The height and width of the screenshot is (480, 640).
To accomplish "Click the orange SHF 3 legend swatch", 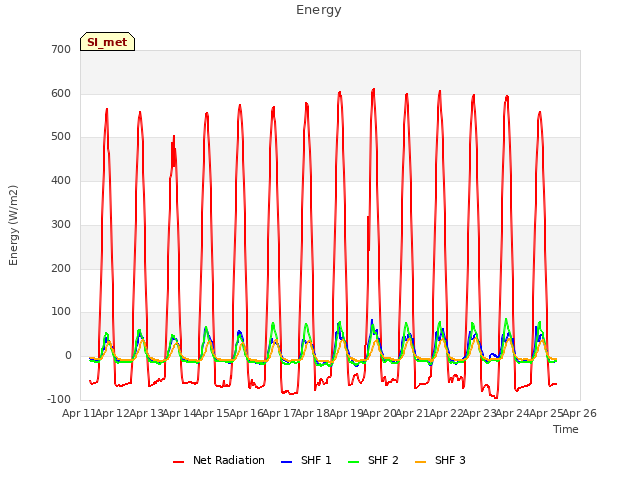I will [420, 462].
